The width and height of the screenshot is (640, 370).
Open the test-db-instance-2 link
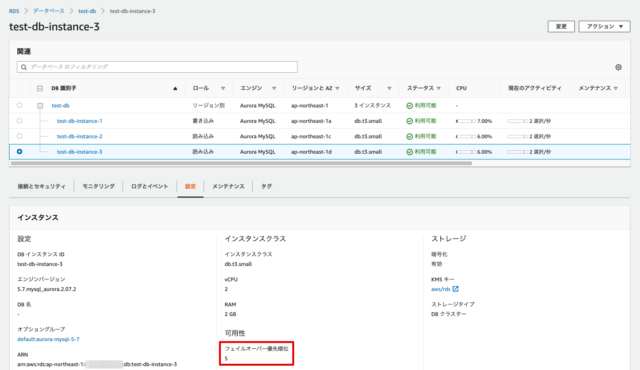pyautogui.click(x=80, y=137)
